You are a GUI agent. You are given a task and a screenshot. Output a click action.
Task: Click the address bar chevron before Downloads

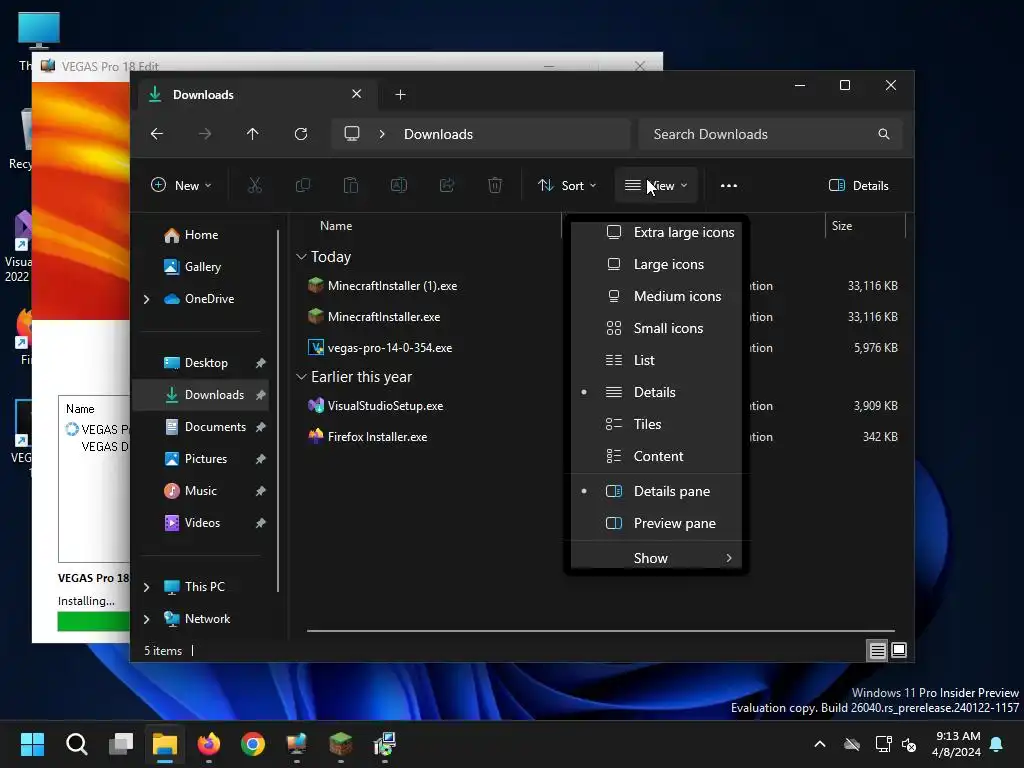click(382, 134)
